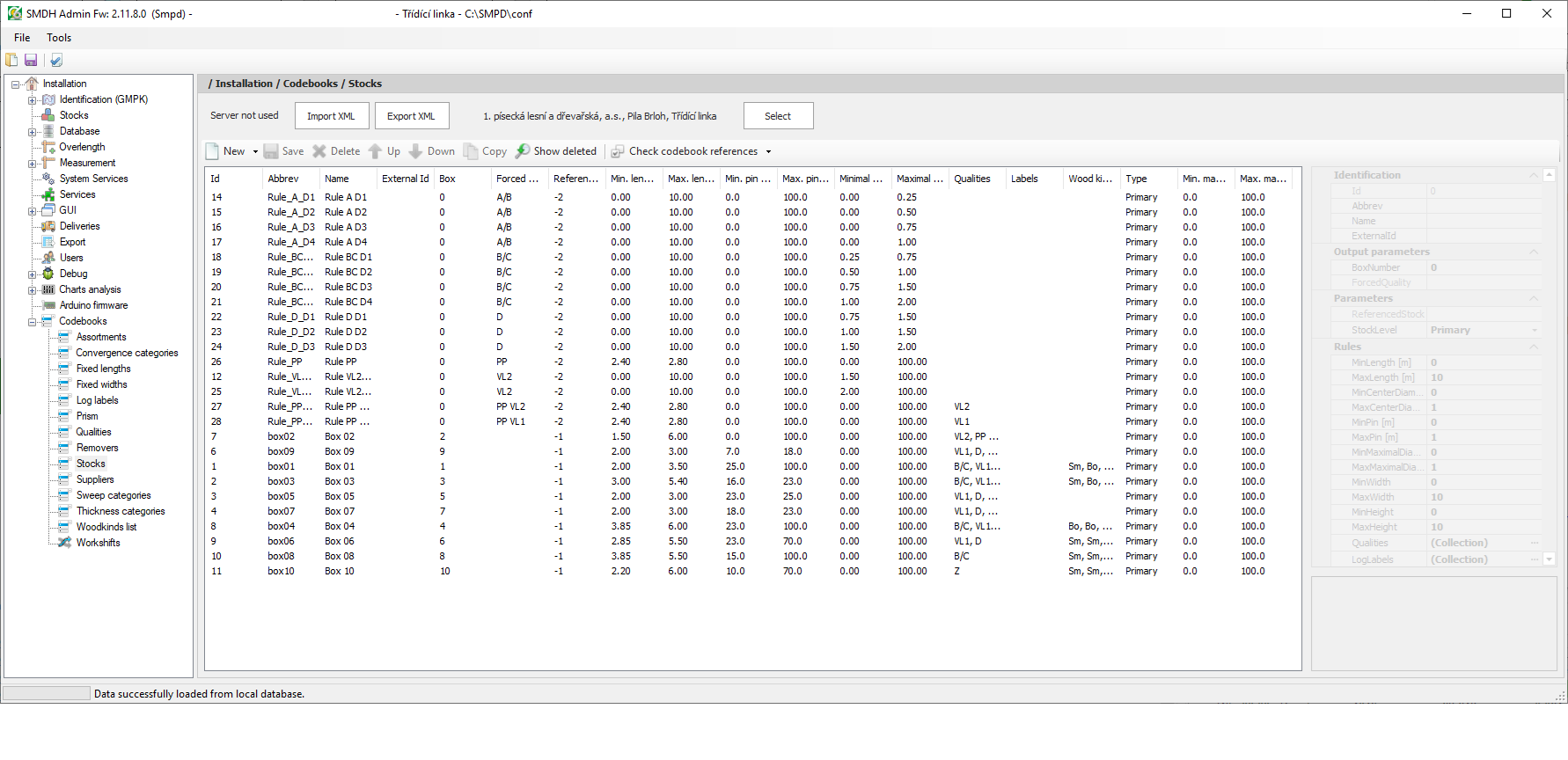Expand the Database tree node

(x=32, y=132)
